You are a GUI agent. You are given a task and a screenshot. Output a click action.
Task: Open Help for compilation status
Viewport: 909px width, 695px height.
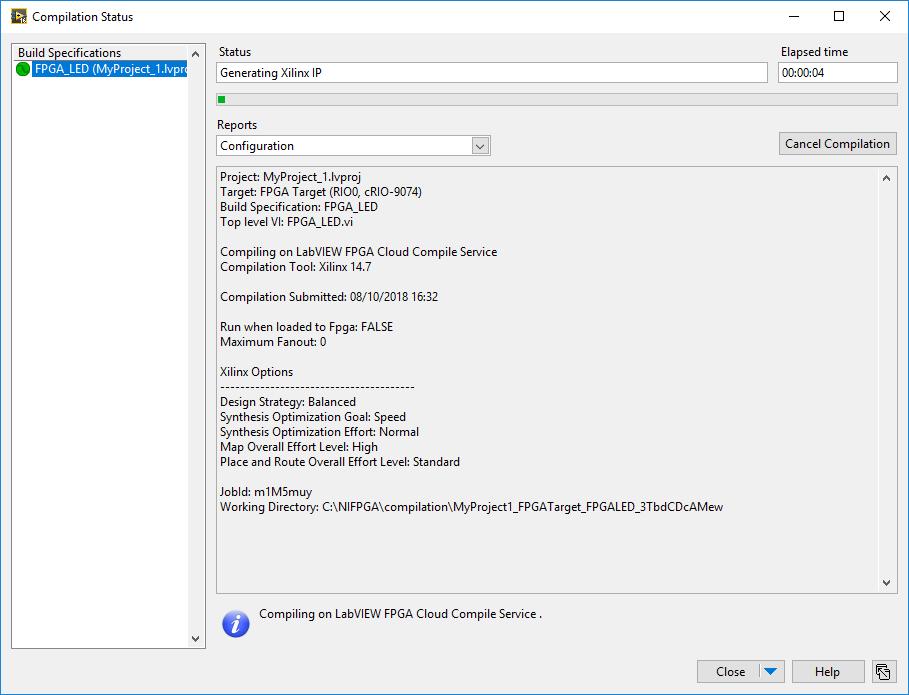[x=827, y=672]
